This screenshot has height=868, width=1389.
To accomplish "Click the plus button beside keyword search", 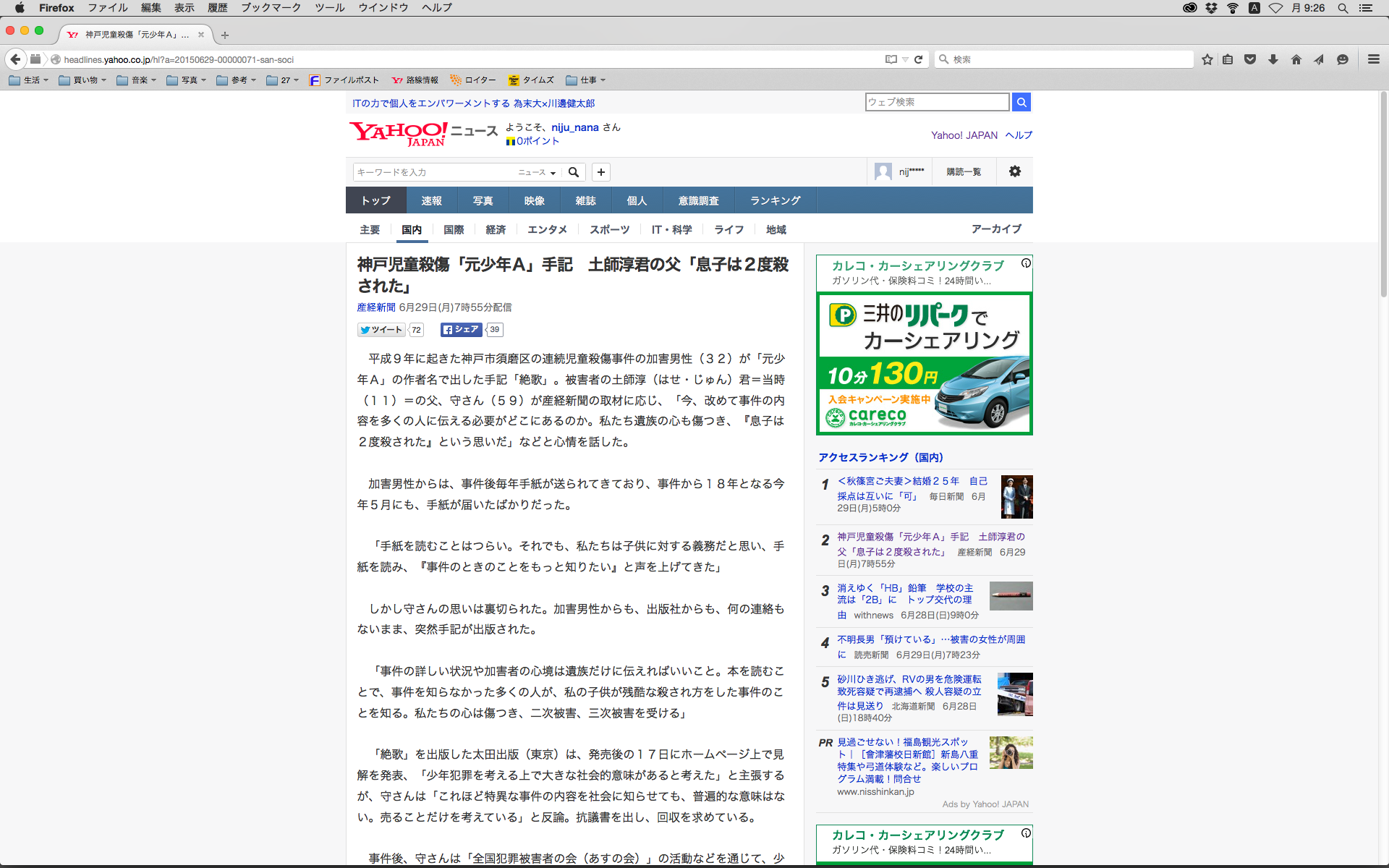I will 600,172.
